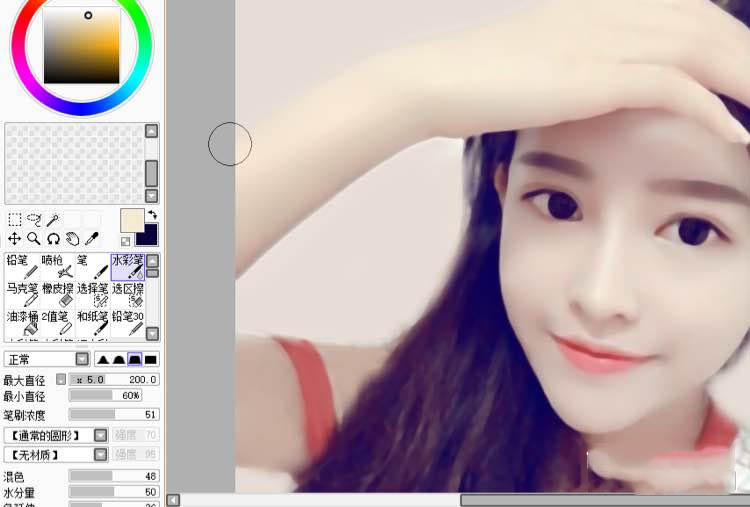This screenshot has height=507, width=750.
Task: Pick the rounded dome brush edge shape
Action: (118, 359)
